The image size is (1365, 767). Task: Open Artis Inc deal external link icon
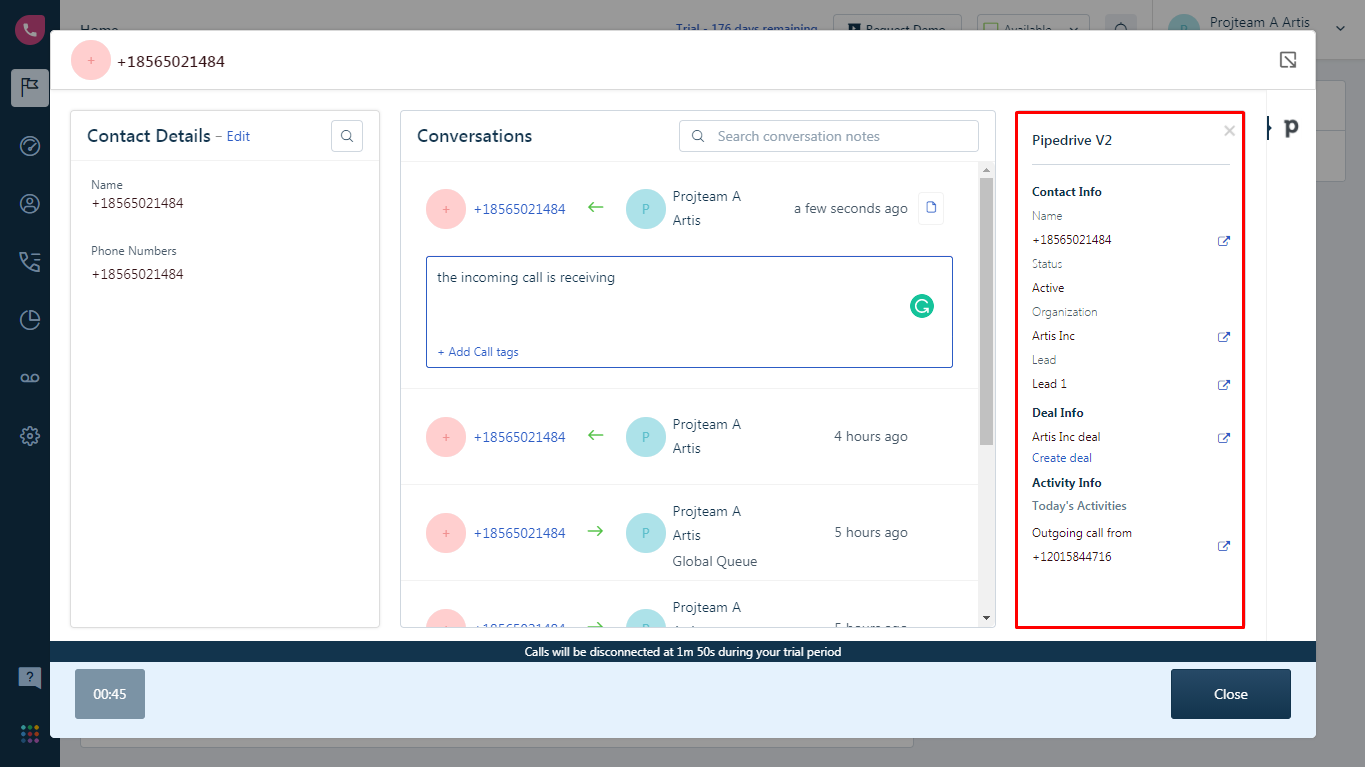(x=1223, y=438)
